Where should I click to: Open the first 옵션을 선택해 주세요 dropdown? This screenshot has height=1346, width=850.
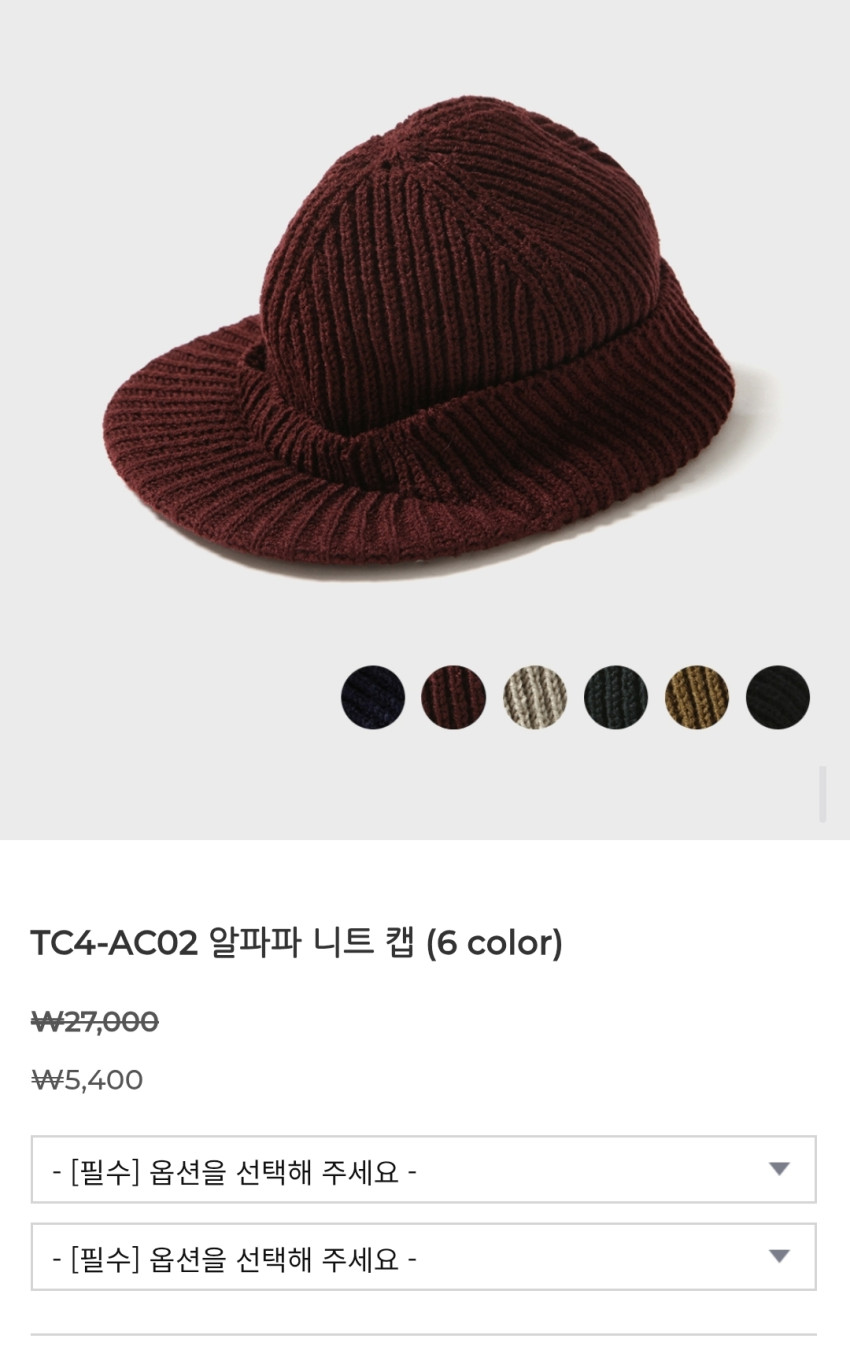click(x=424, y=1169)
